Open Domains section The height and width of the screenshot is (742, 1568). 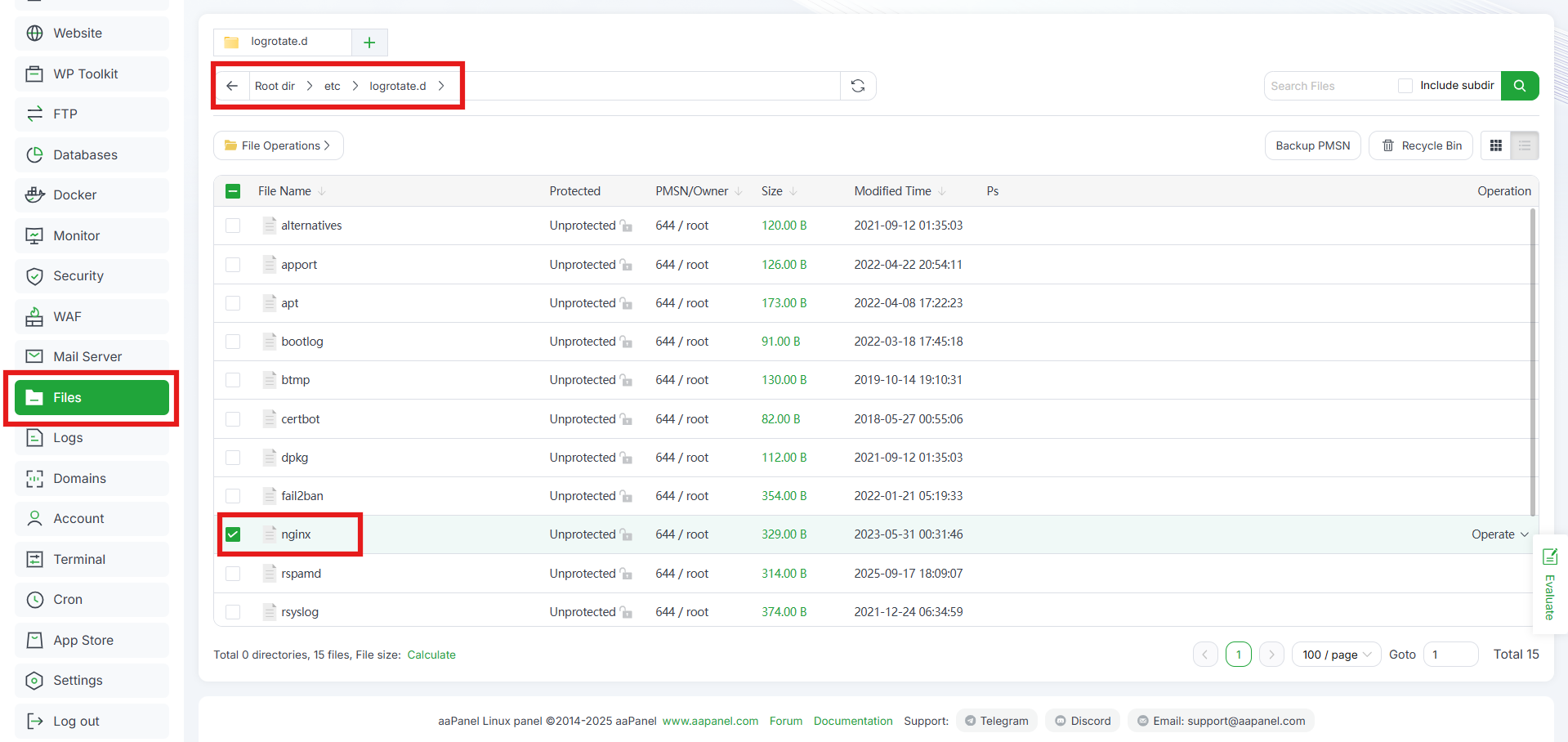[92, 478]
